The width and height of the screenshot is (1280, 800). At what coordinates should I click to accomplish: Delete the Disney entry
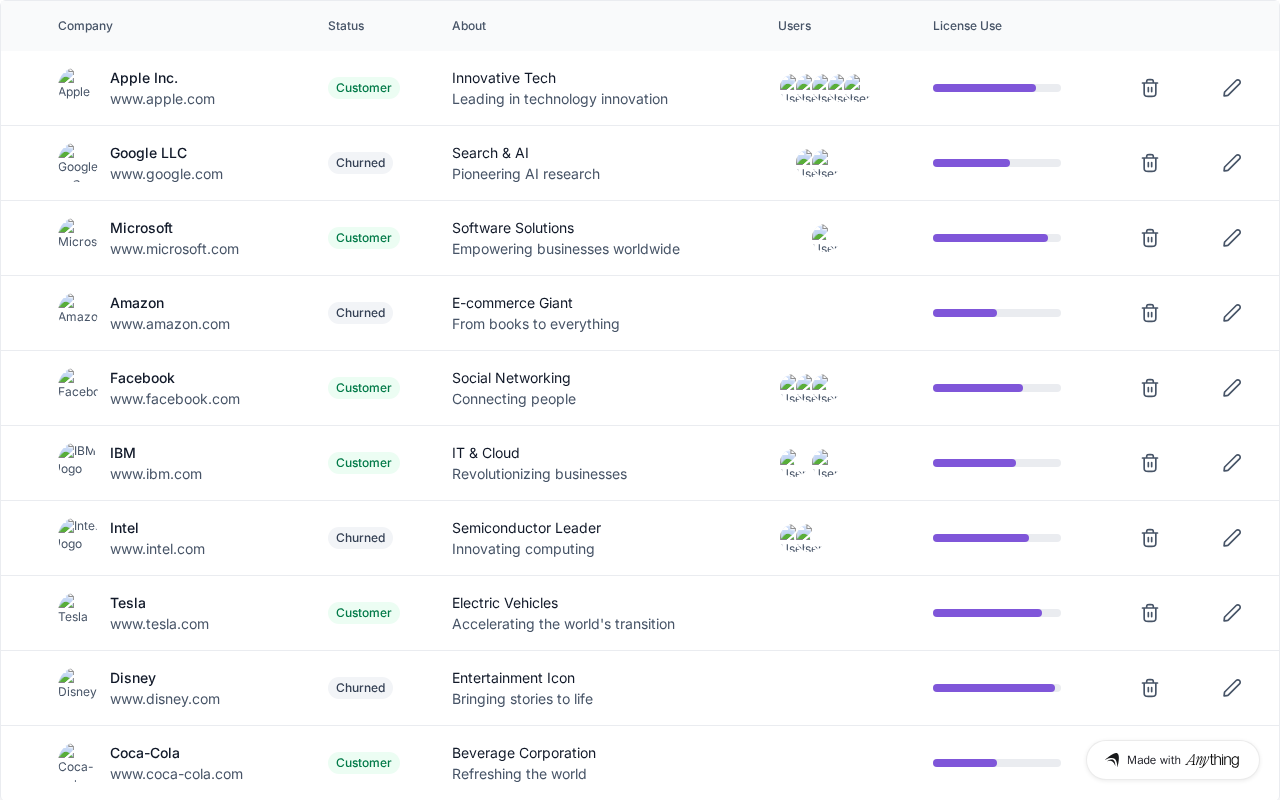pyautogui.click(x=1150, y=688)
